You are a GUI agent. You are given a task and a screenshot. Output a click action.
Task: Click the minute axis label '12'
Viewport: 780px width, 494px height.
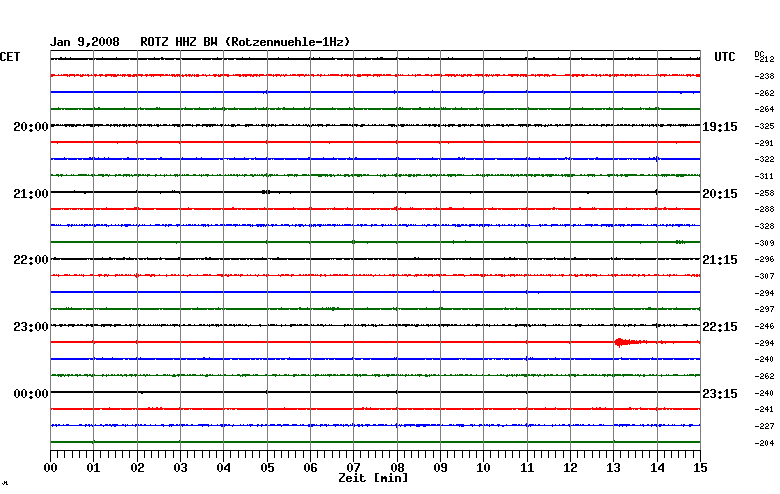coord(571,468)
